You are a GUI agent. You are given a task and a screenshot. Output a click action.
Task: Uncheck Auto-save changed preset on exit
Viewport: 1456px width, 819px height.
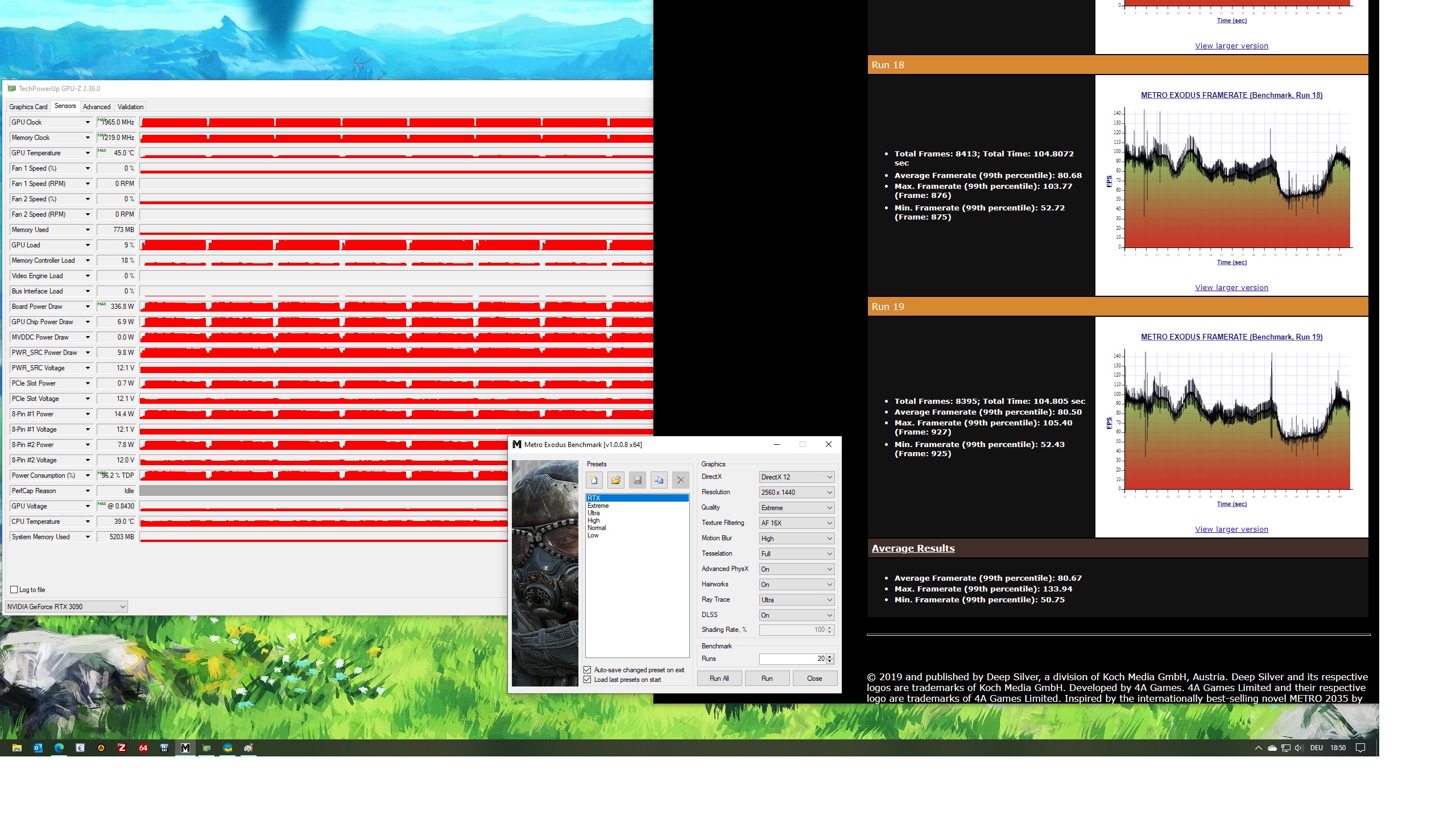coord(588,670)
